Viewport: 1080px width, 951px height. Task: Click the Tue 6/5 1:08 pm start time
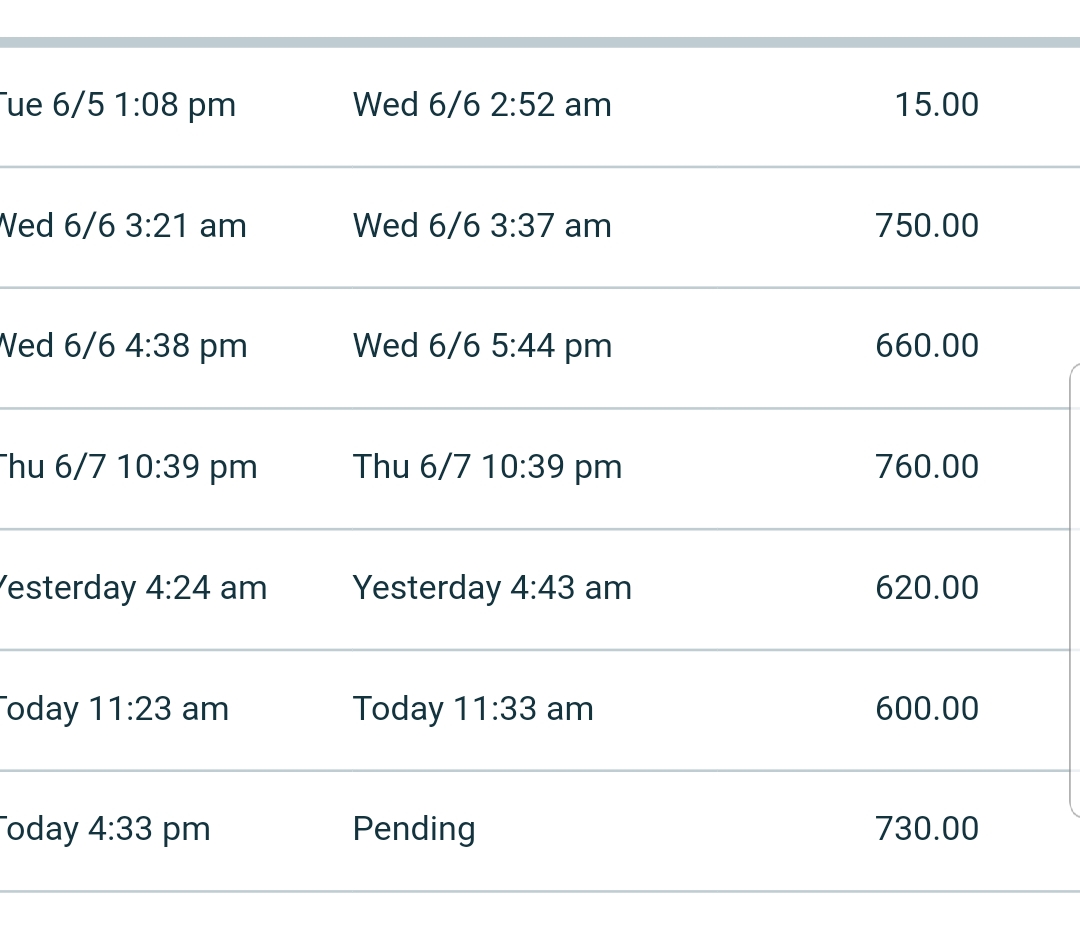pos(116,106)
